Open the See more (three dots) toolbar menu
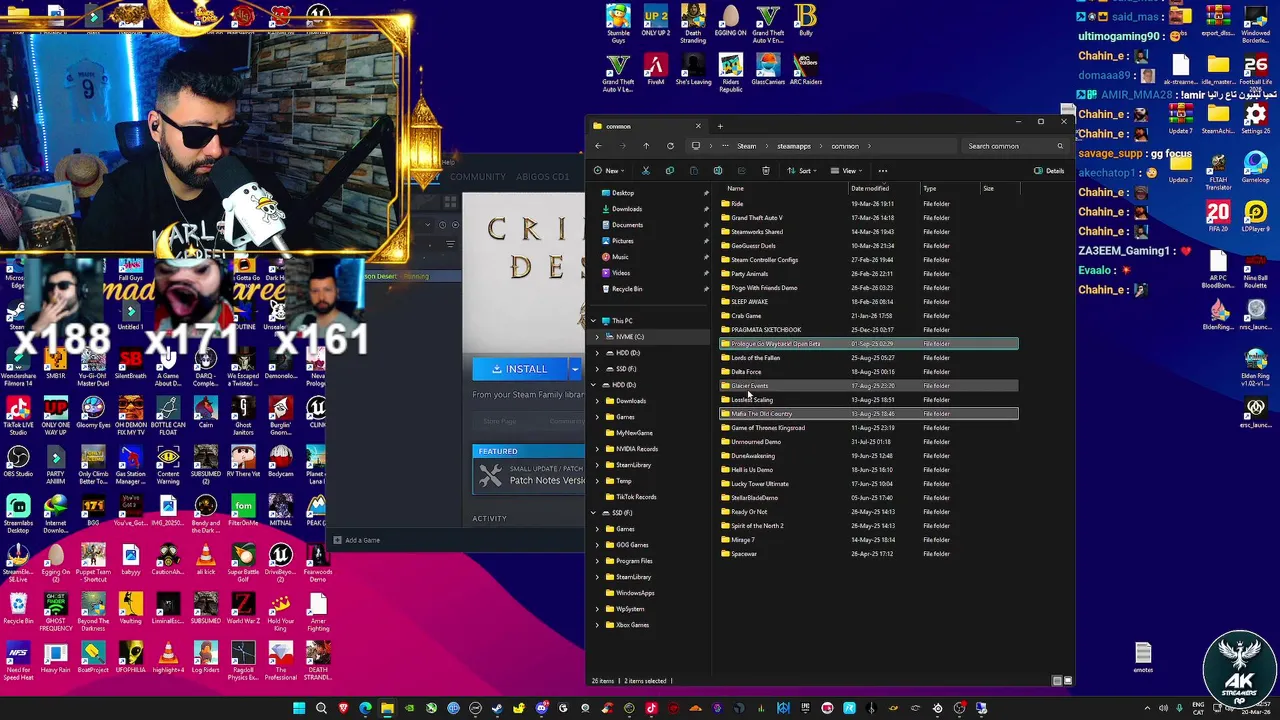The width and height of the screenshot is (1280, 720). (x=882, y=171)
